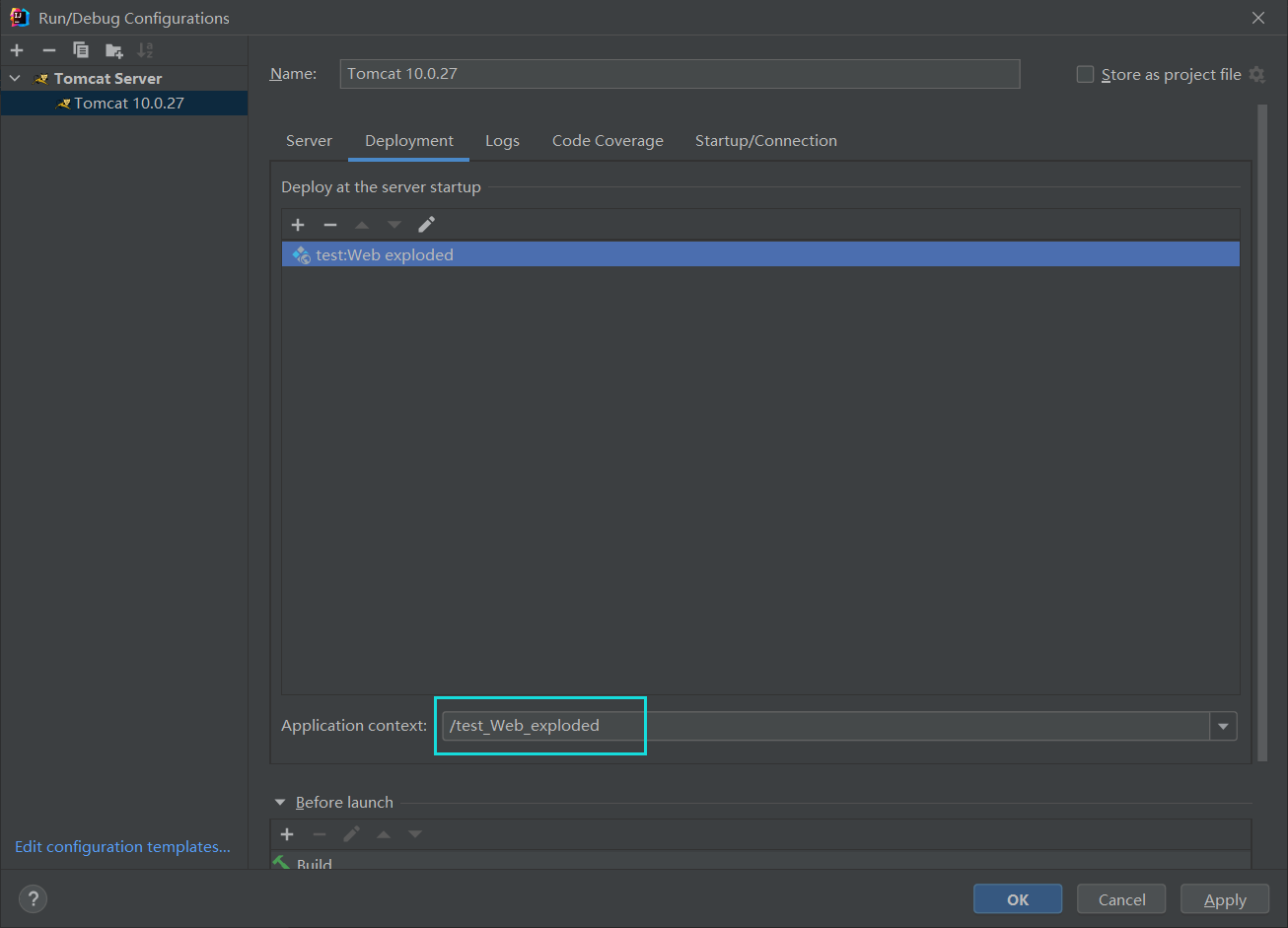This screenshot has width=1288, height=928.
Task: Click the Application context field
Action: tap(826, 726)
